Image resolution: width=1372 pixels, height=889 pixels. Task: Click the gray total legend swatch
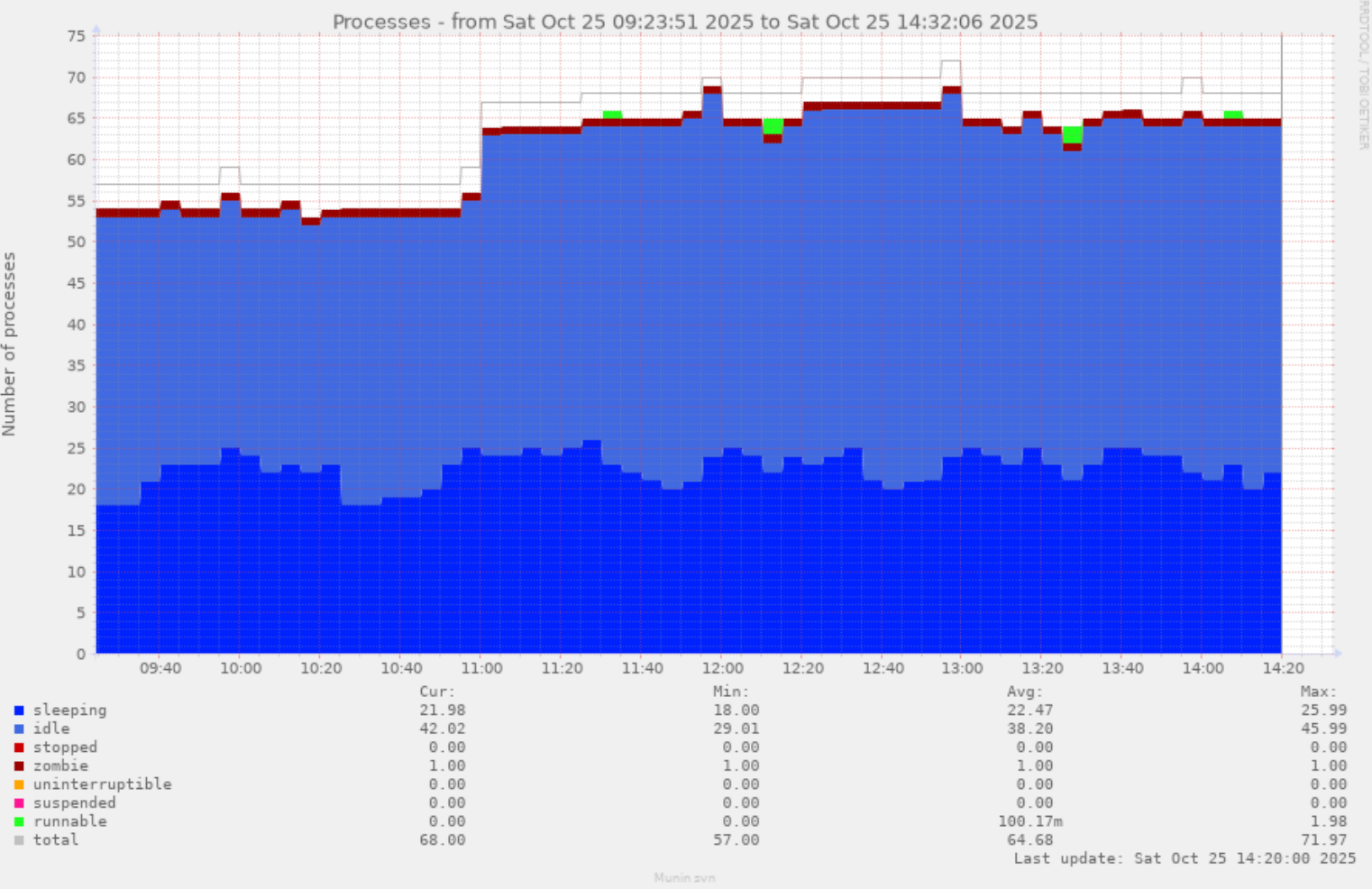(x=19, y=840)
